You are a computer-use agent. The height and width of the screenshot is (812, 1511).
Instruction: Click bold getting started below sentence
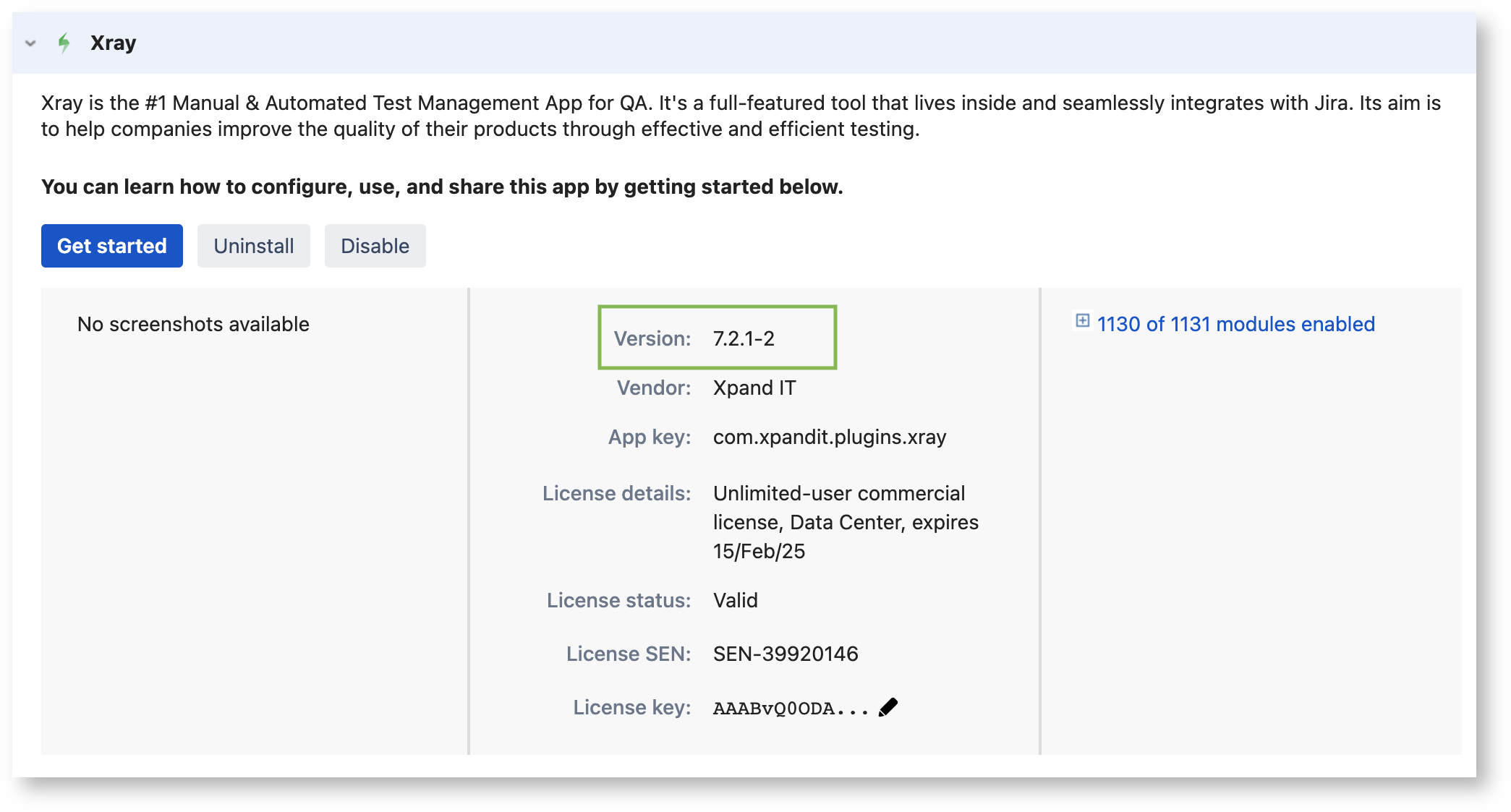pyautogui.click(x=442, y=187)
